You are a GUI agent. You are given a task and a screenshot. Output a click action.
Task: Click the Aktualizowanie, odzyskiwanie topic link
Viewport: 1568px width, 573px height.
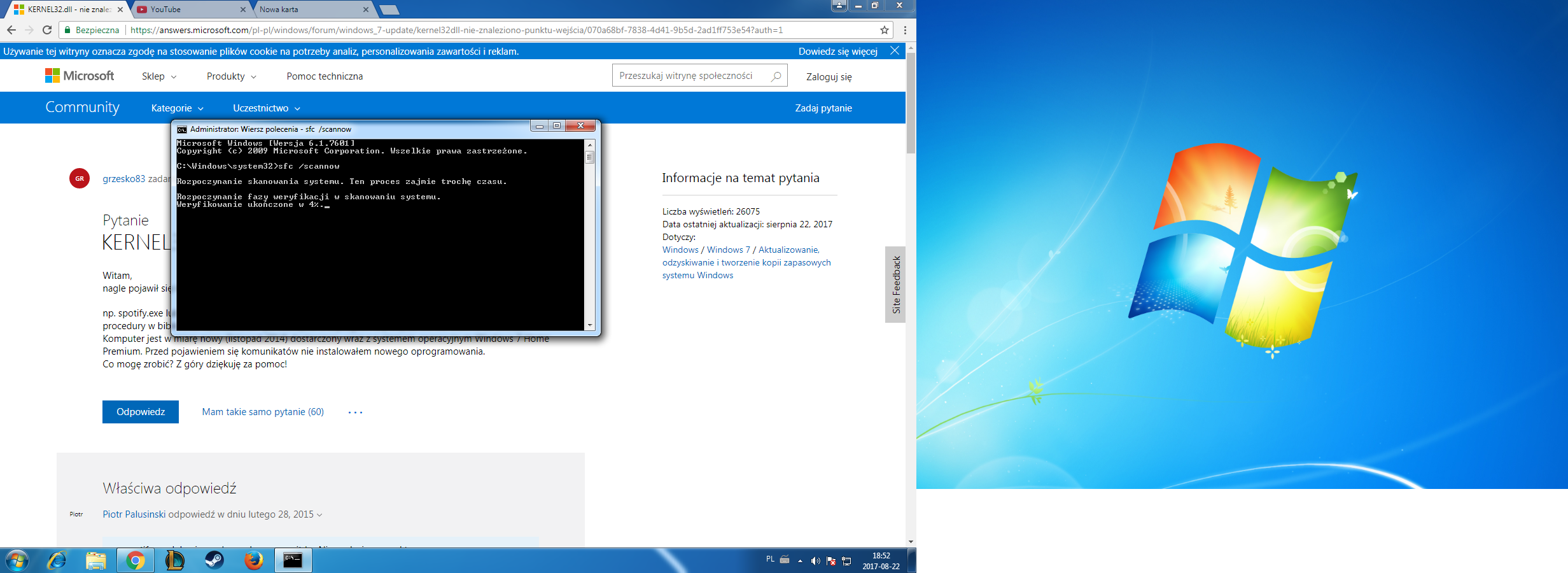pos(746,263)
